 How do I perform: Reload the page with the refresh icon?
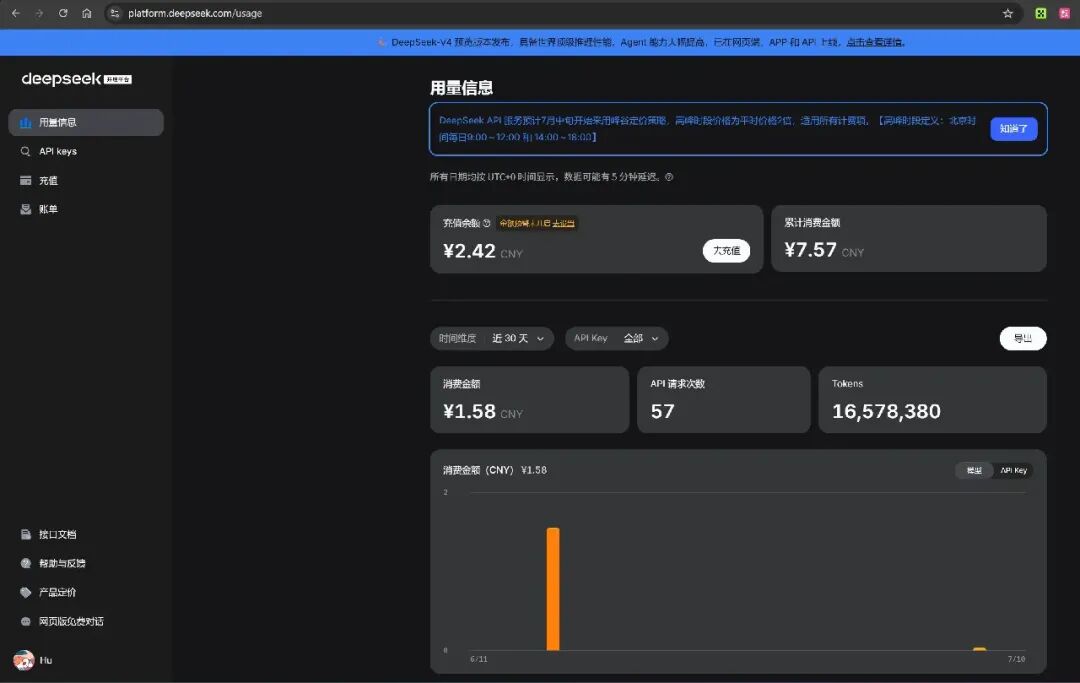click(63, 13)
